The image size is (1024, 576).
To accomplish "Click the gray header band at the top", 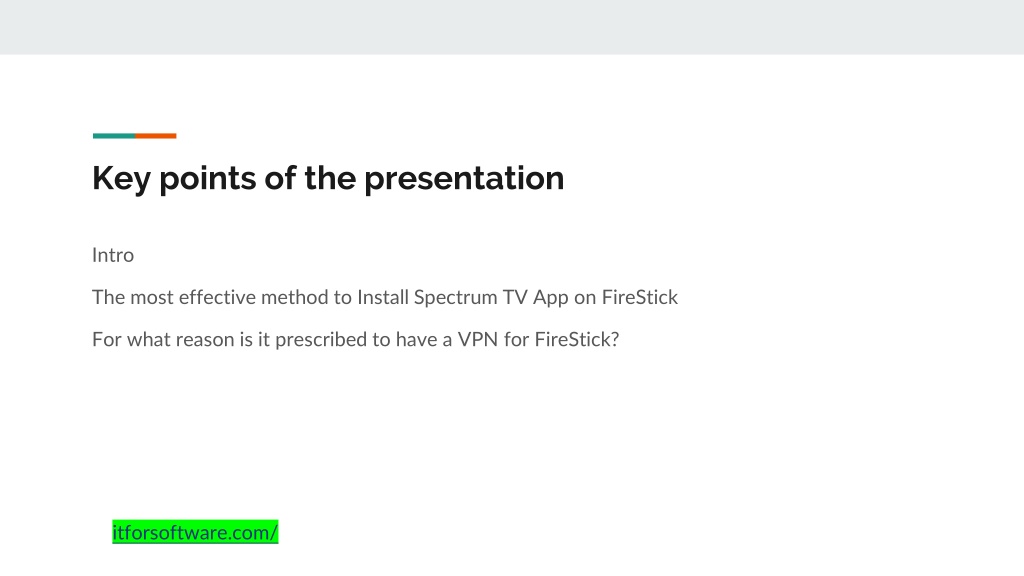I will (512, 27).
